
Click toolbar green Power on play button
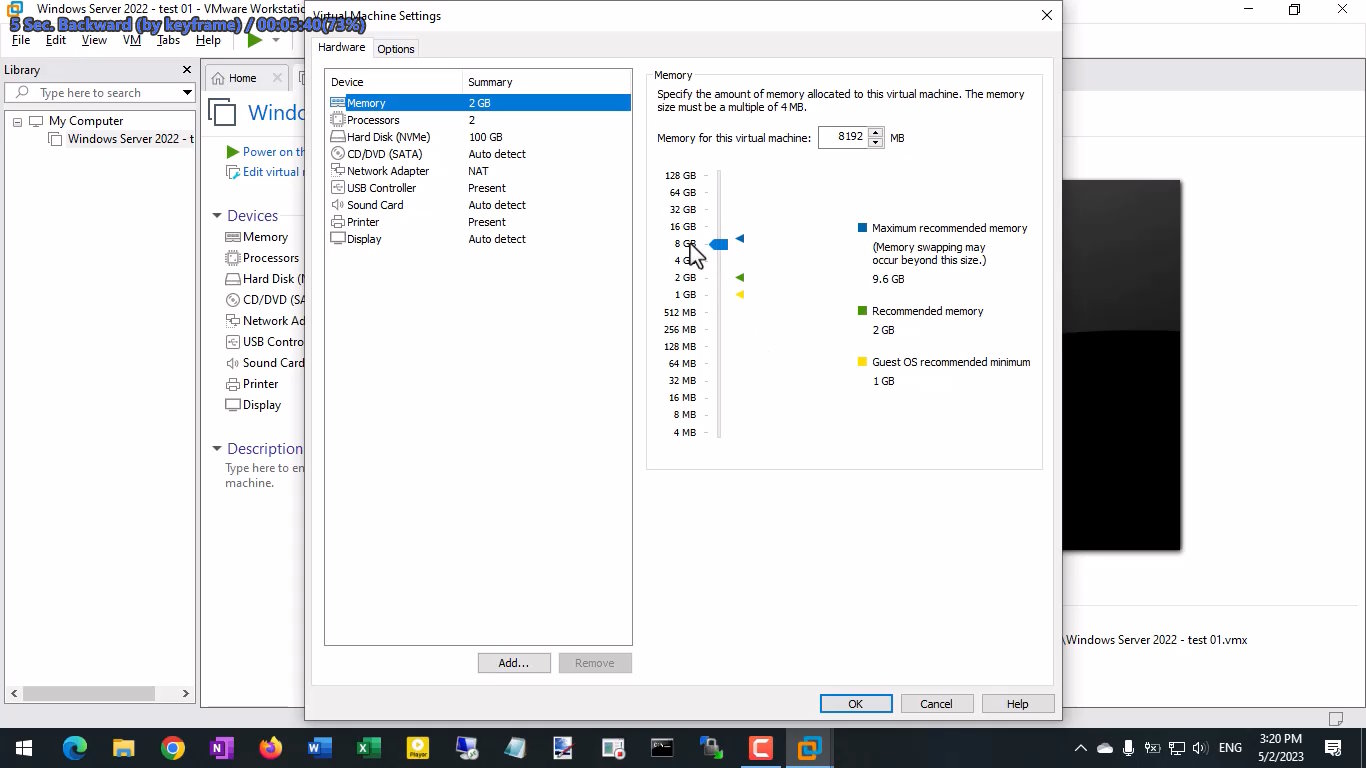(254, 40)
